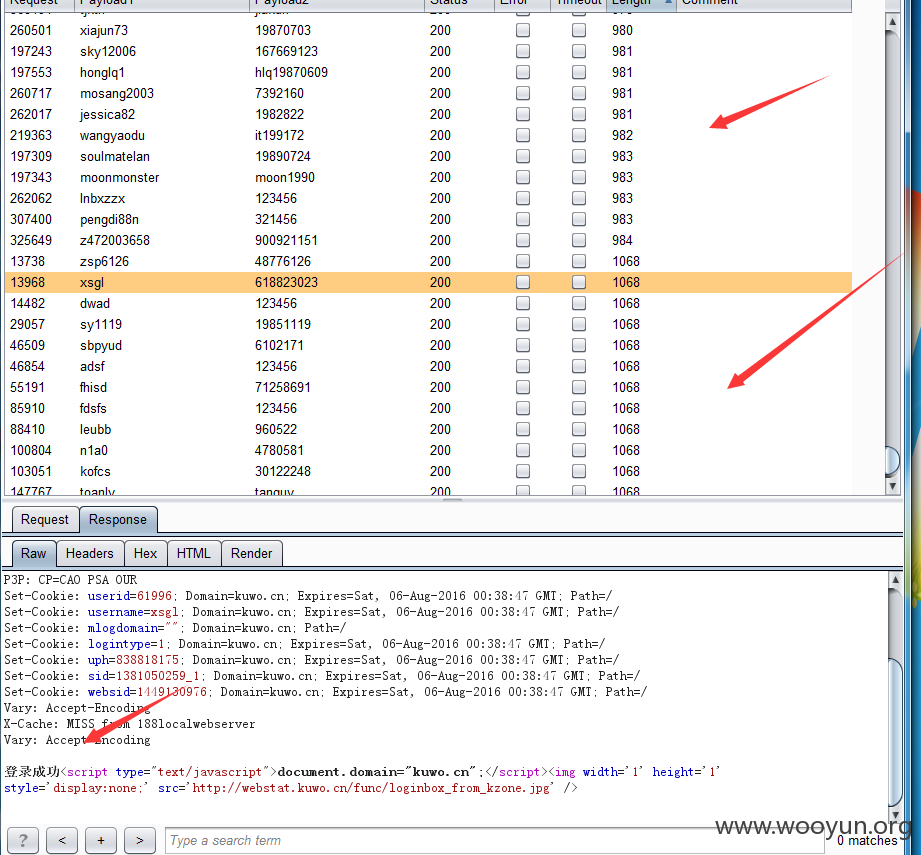Select row with payload mosang2003
The image size is (921, 855).
click(428, 93)
